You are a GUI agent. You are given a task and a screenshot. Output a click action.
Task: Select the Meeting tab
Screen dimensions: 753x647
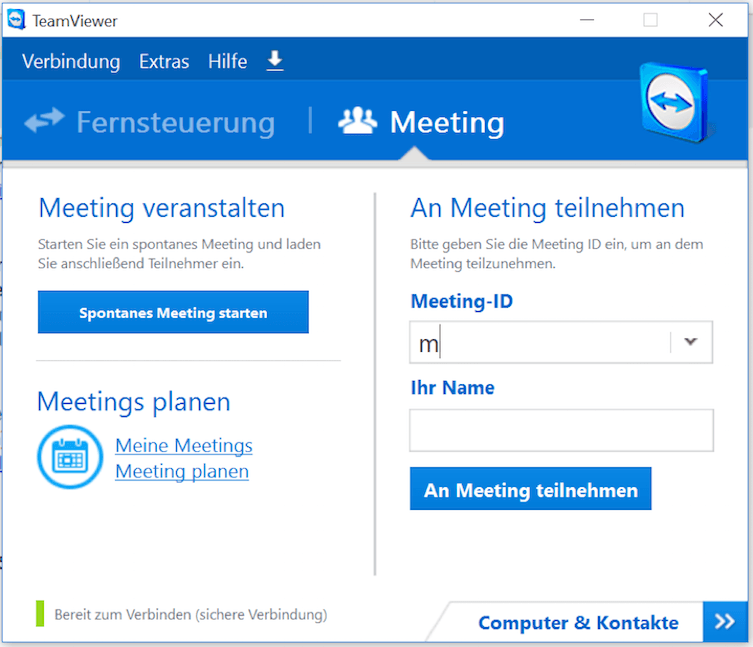[x=447, y=122]
